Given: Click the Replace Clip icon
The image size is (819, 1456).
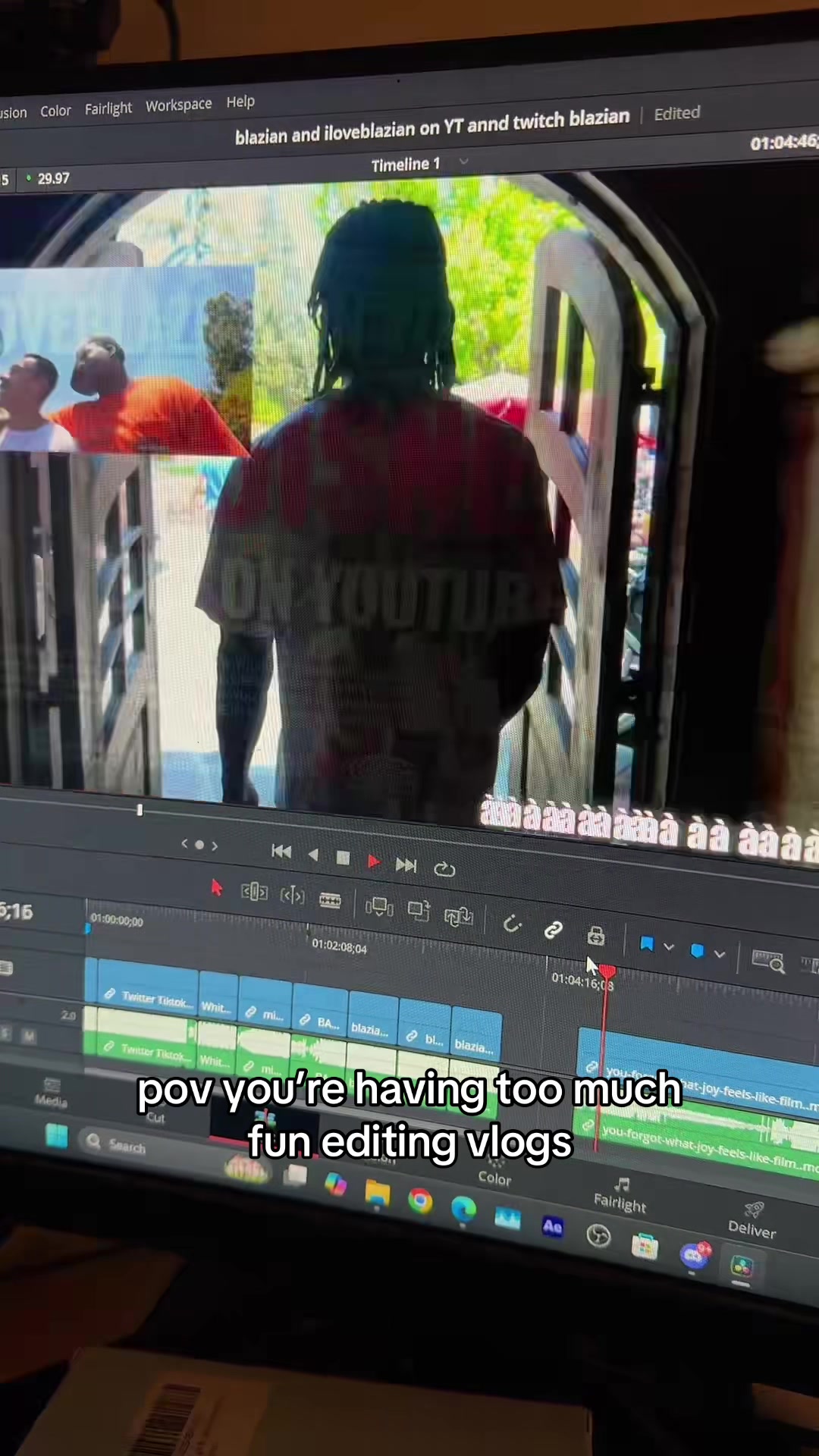Looking at the screenshot, I should 458,916.
